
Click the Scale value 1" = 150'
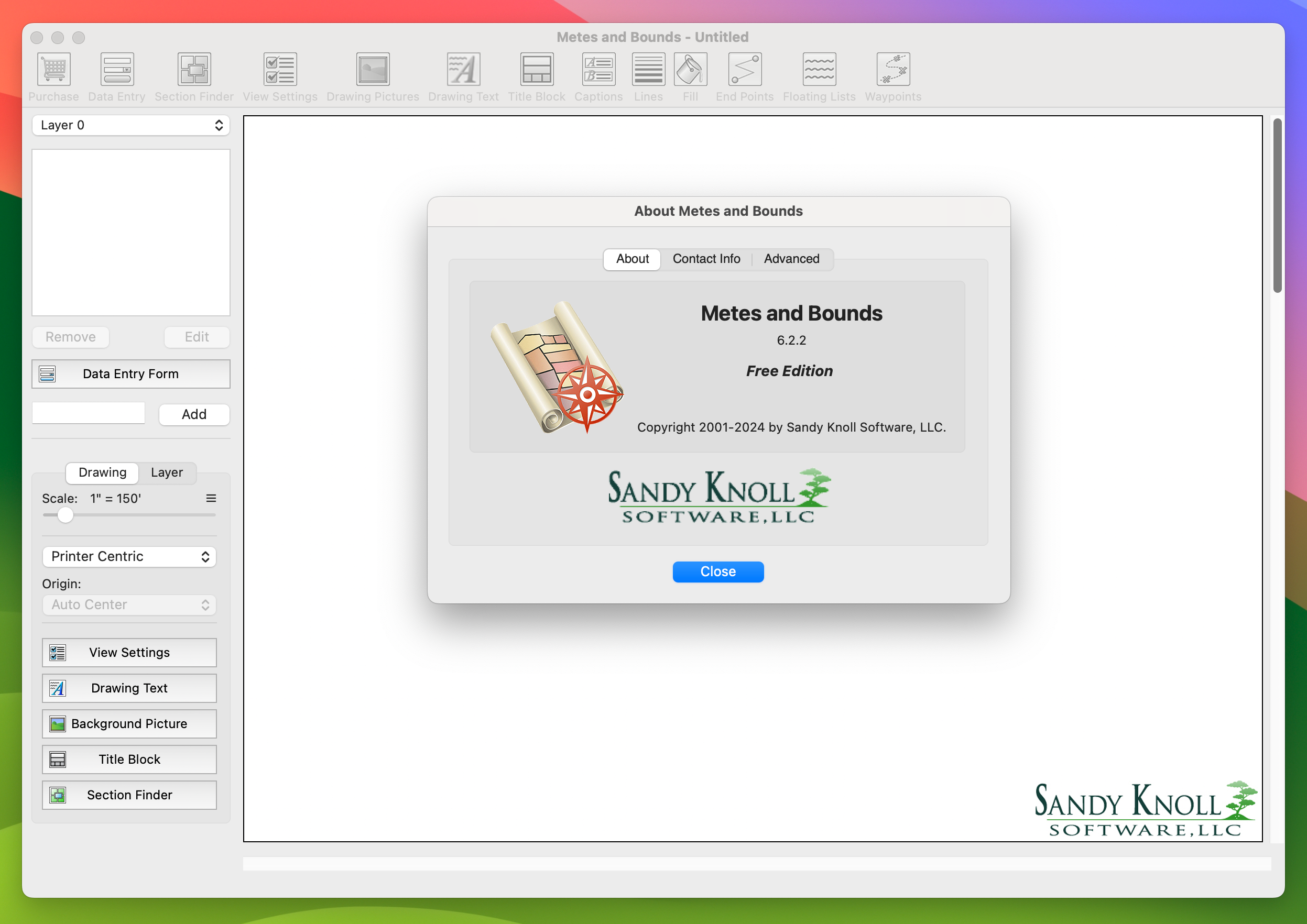116,499
